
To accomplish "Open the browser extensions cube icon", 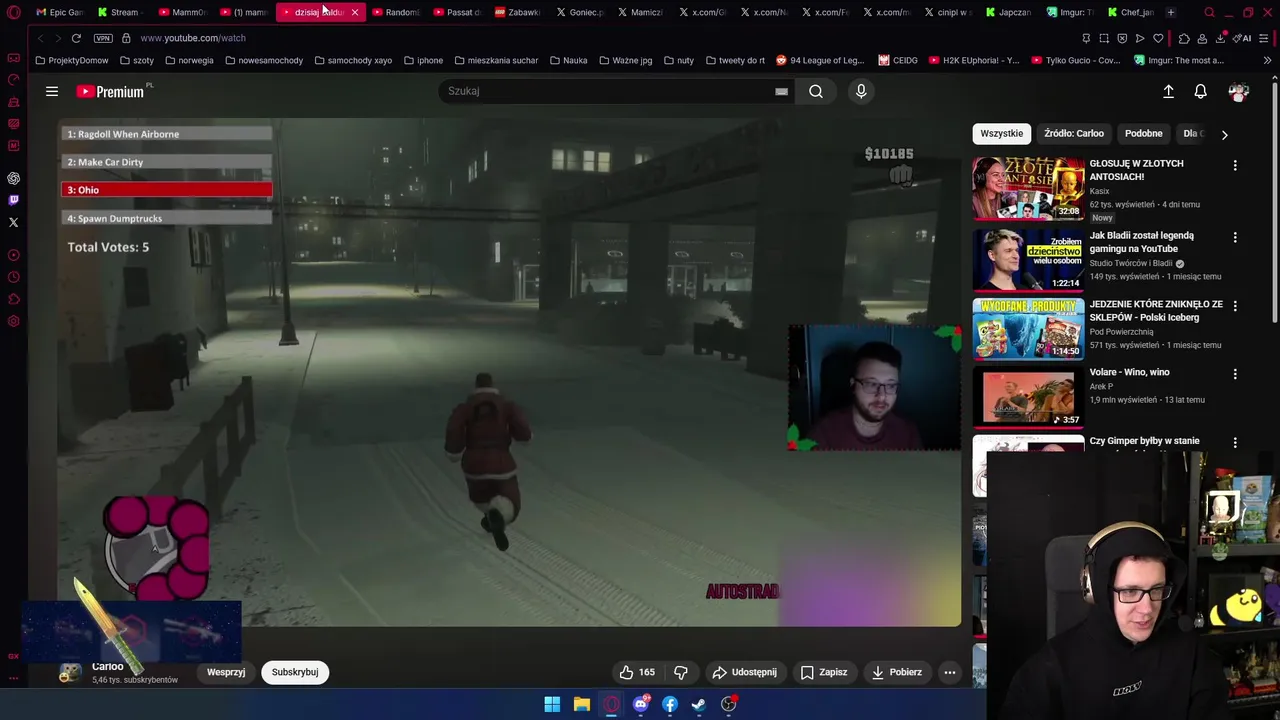I will 1184,38.
